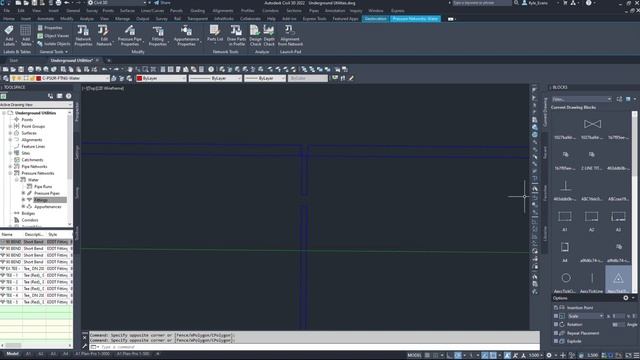Select Pipe Runs in the tree
640x360 pixels.
(x=43, y=187)
